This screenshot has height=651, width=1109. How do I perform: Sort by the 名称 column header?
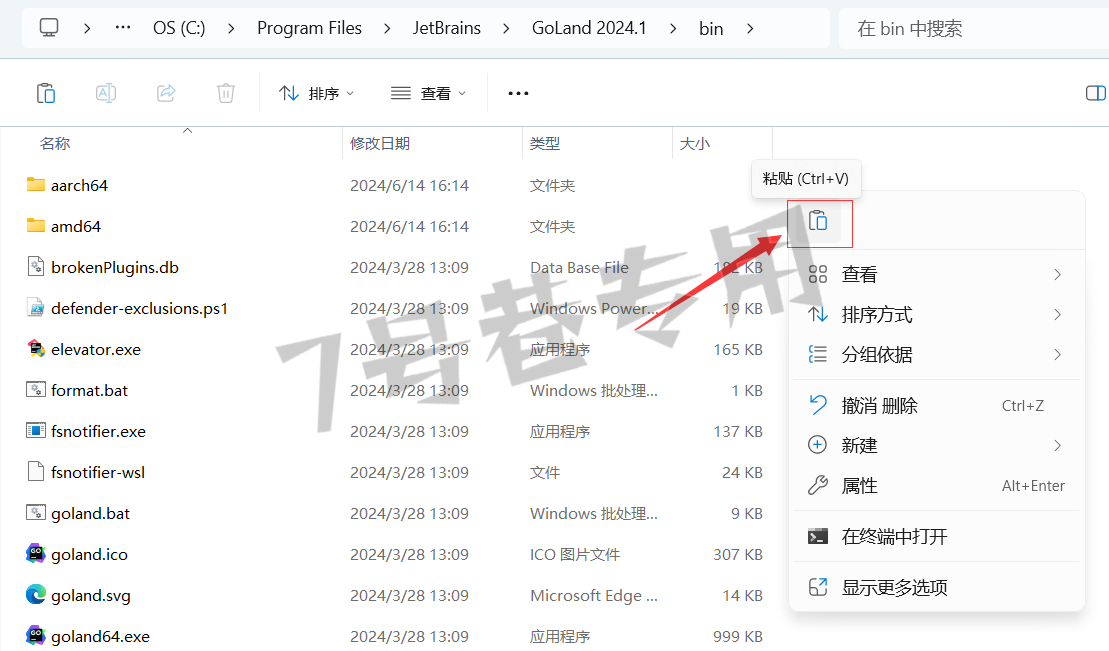click(55, 144)
